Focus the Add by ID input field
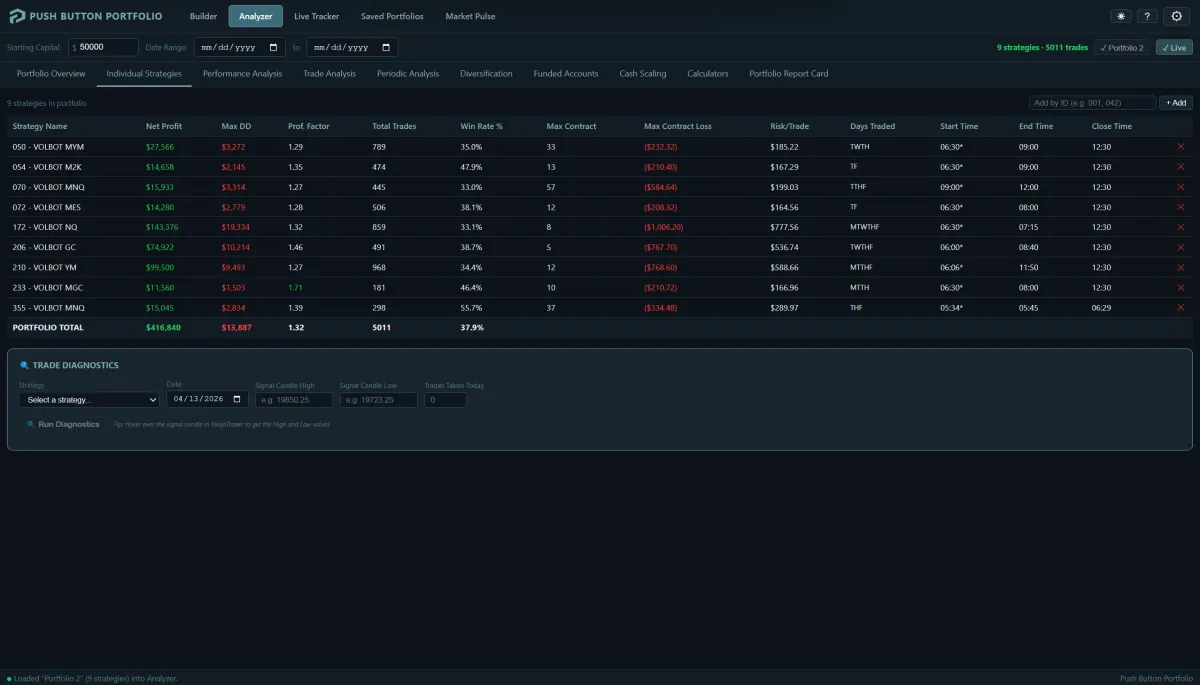Image resolution: width=1200 pixels, height=685 pixels. tap(1092, 103)
